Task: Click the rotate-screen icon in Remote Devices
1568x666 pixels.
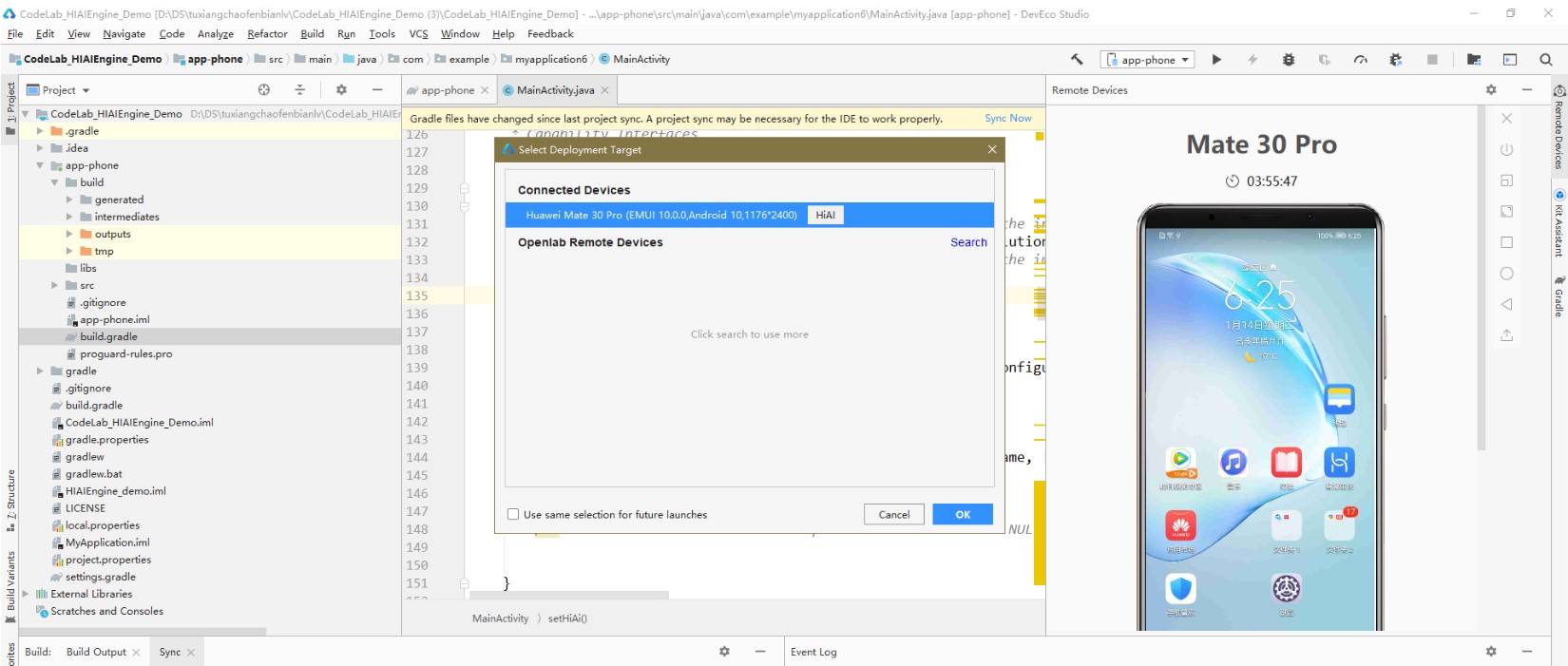Action: pos(1506,181)
